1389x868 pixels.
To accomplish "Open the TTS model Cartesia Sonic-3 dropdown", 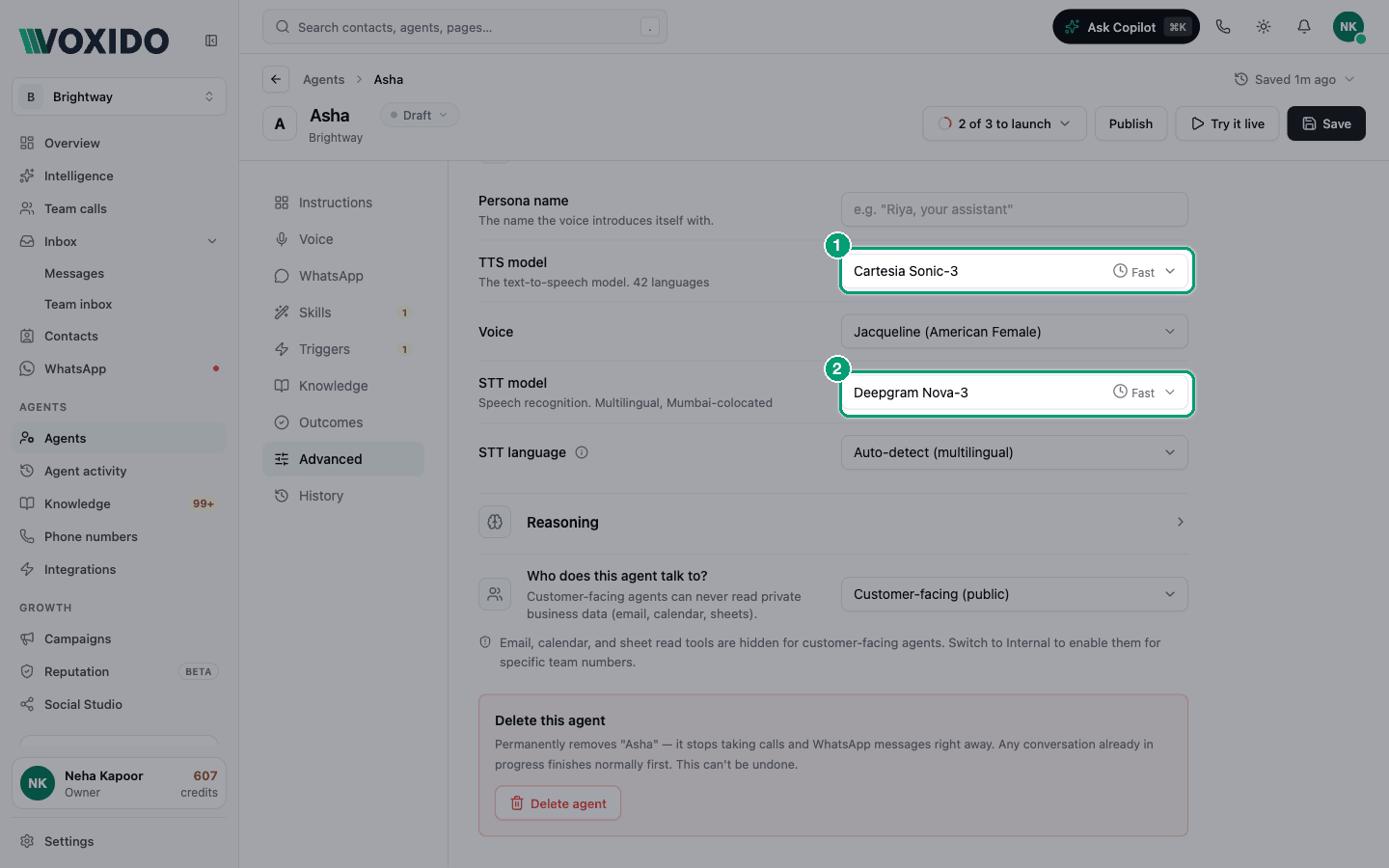I will point(1015,271).
